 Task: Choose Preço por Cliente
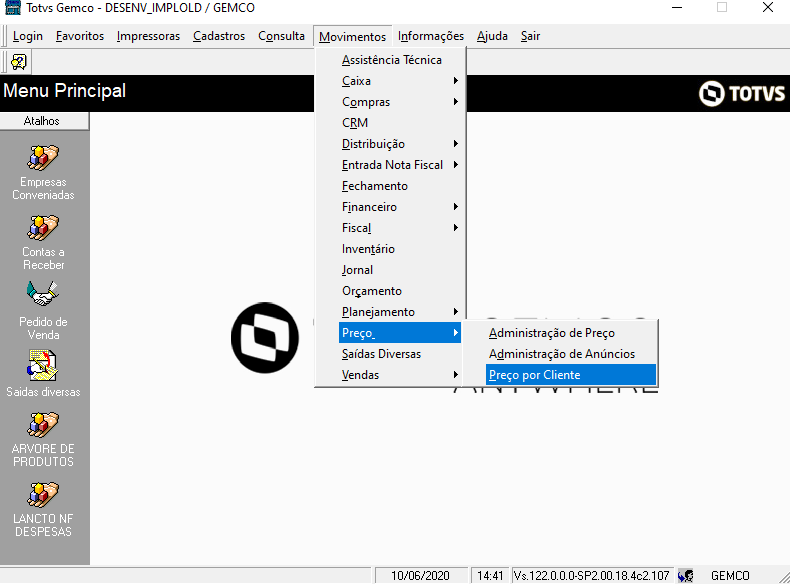pos(571,375)
